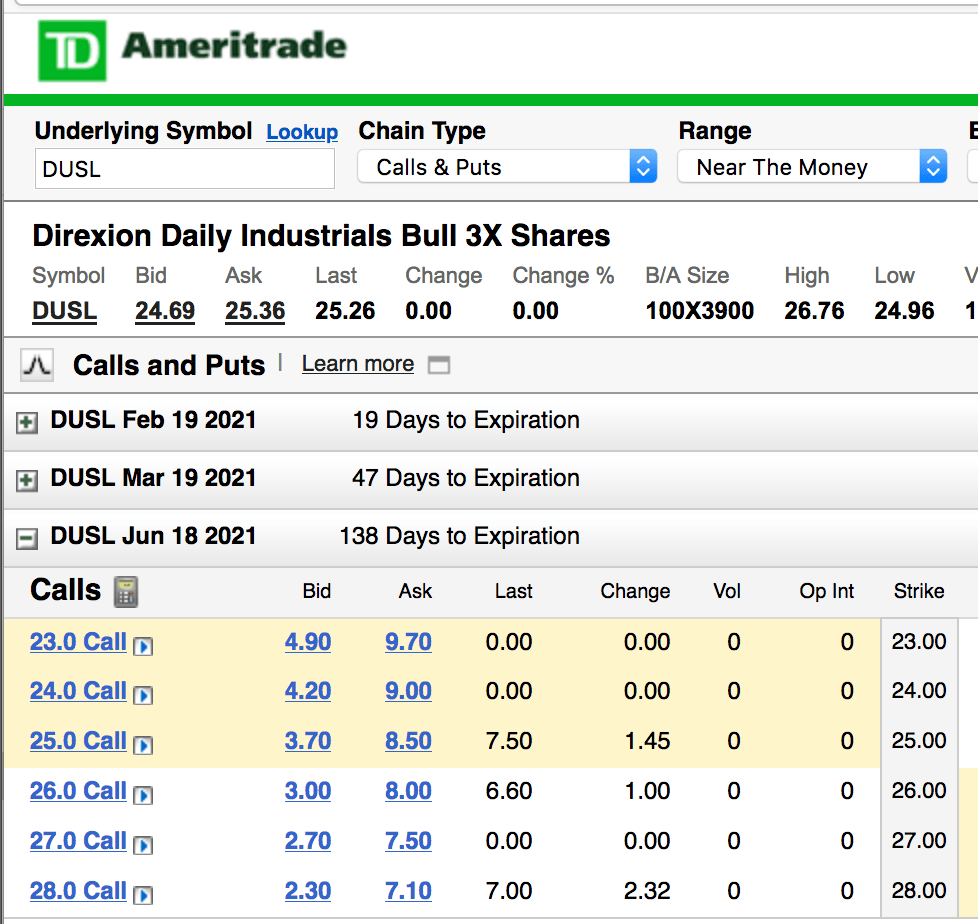Click the 24.96 Low value
Image resolution: width=978 pixels, height=924 pixels.
(904, 311)
